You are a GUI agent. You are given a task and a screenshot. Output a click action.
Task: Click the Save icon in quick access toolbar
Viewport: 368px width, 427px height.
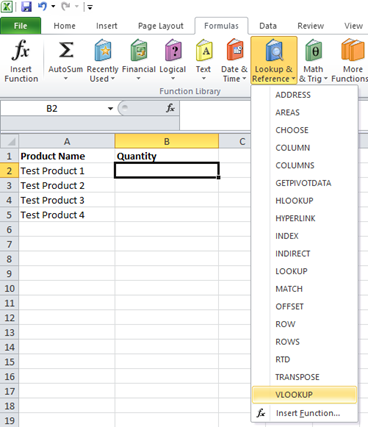[26, 6]
